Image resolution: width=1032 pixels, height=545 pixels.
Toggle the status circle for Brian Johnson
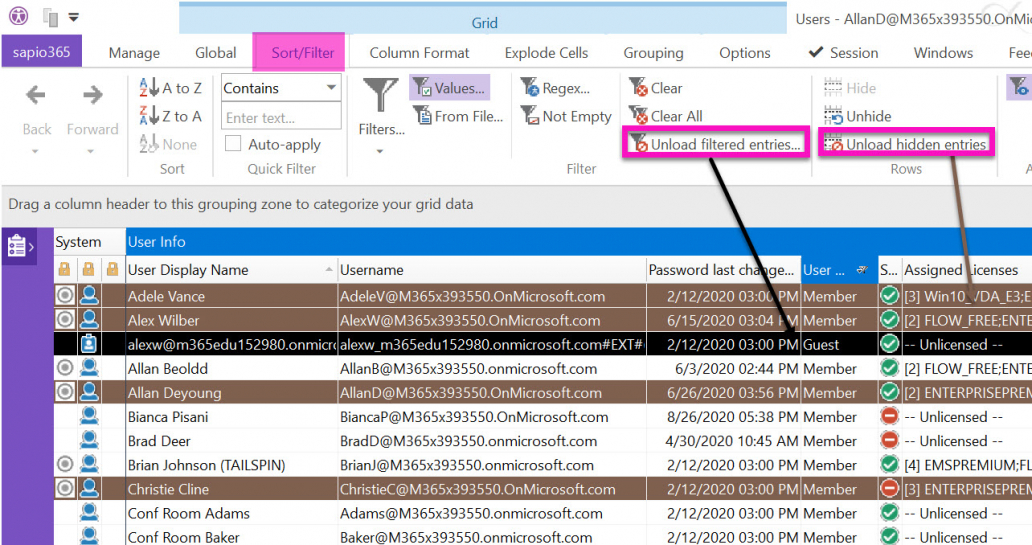[64, 465]
